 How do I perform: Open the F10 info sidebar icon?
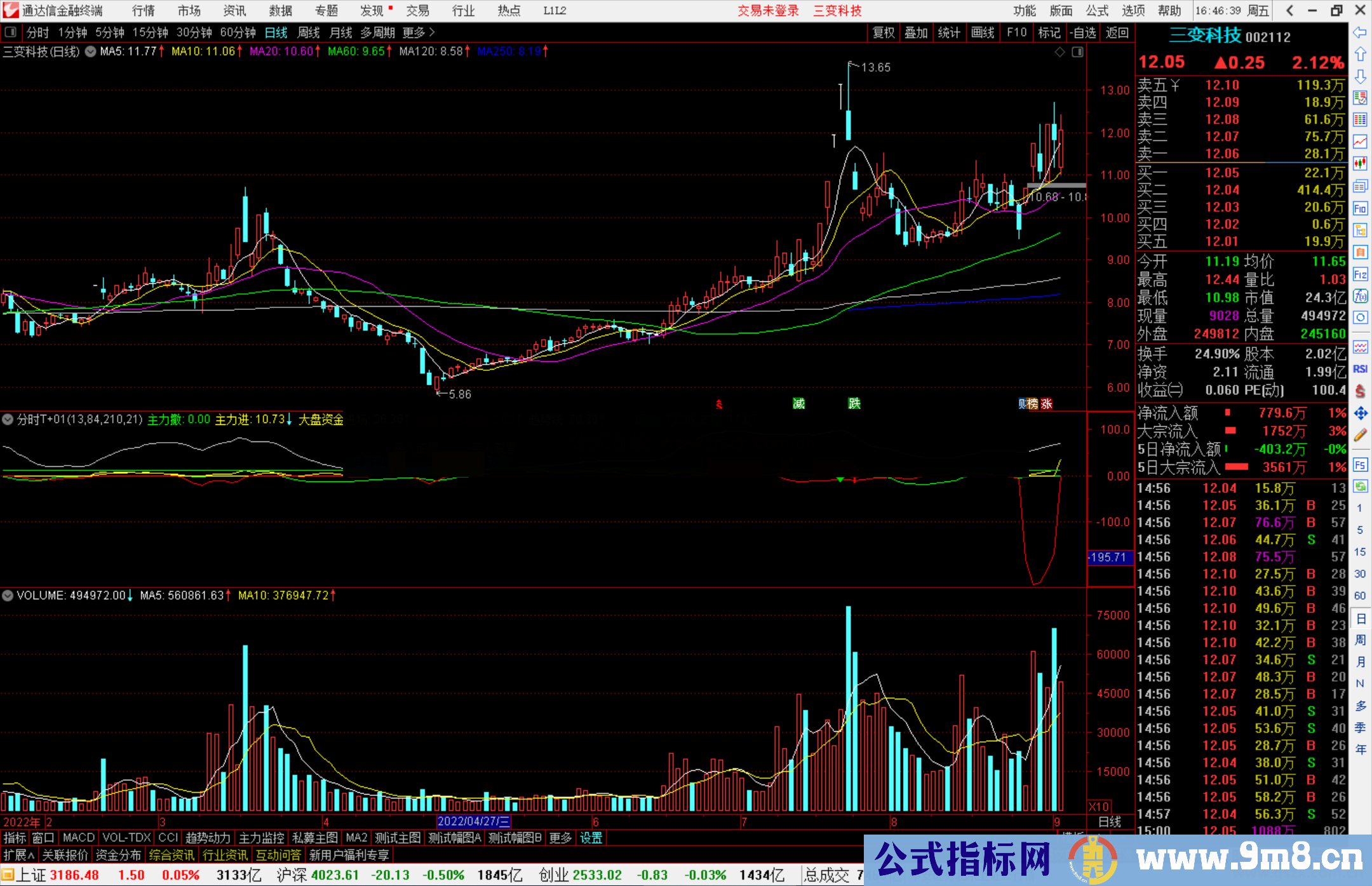[x=1360, y=208]
